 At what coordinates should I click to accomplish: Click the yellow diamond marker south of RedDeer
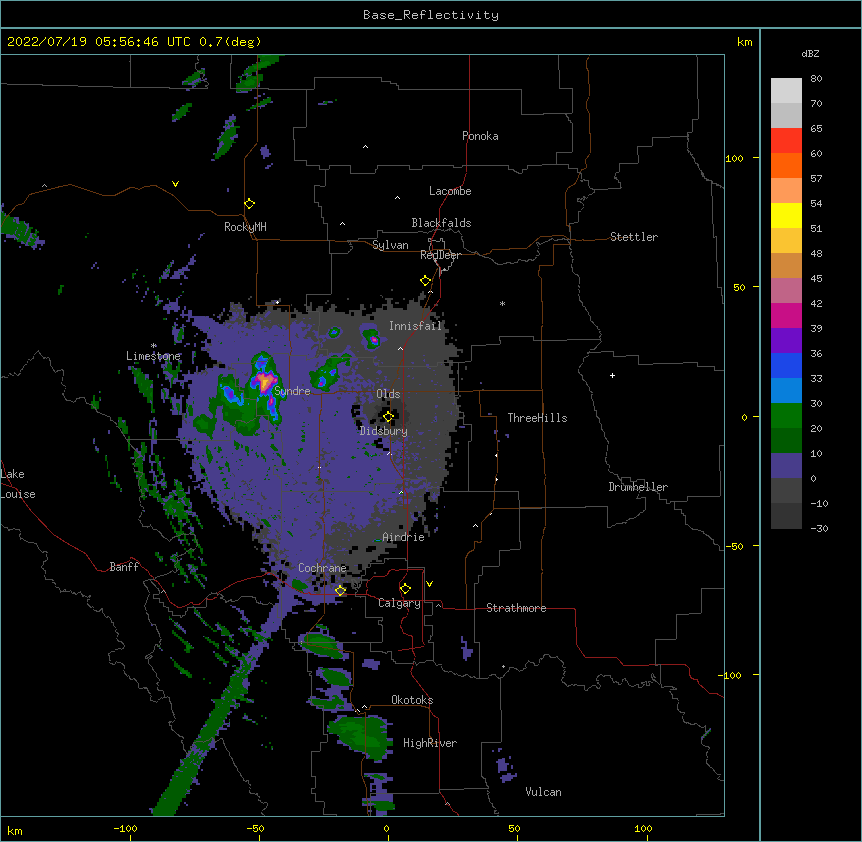click(x=426, y=281)
